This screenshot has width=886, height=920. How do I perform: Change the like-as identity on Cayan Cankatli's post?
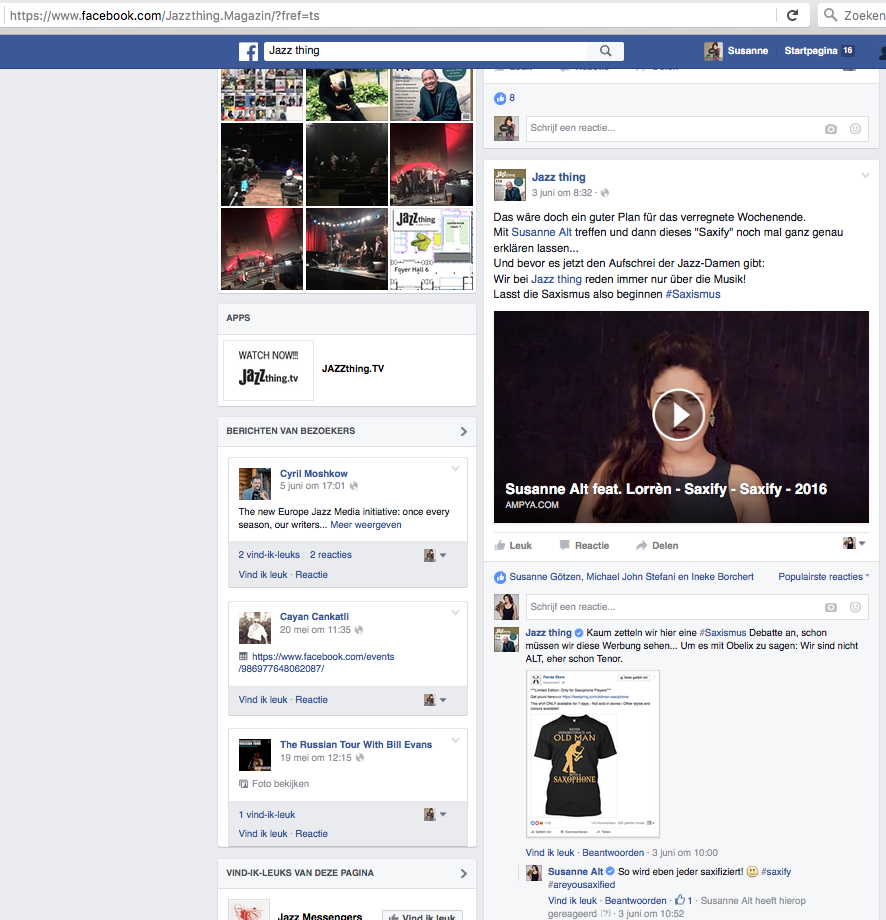[x=435, y=699]
